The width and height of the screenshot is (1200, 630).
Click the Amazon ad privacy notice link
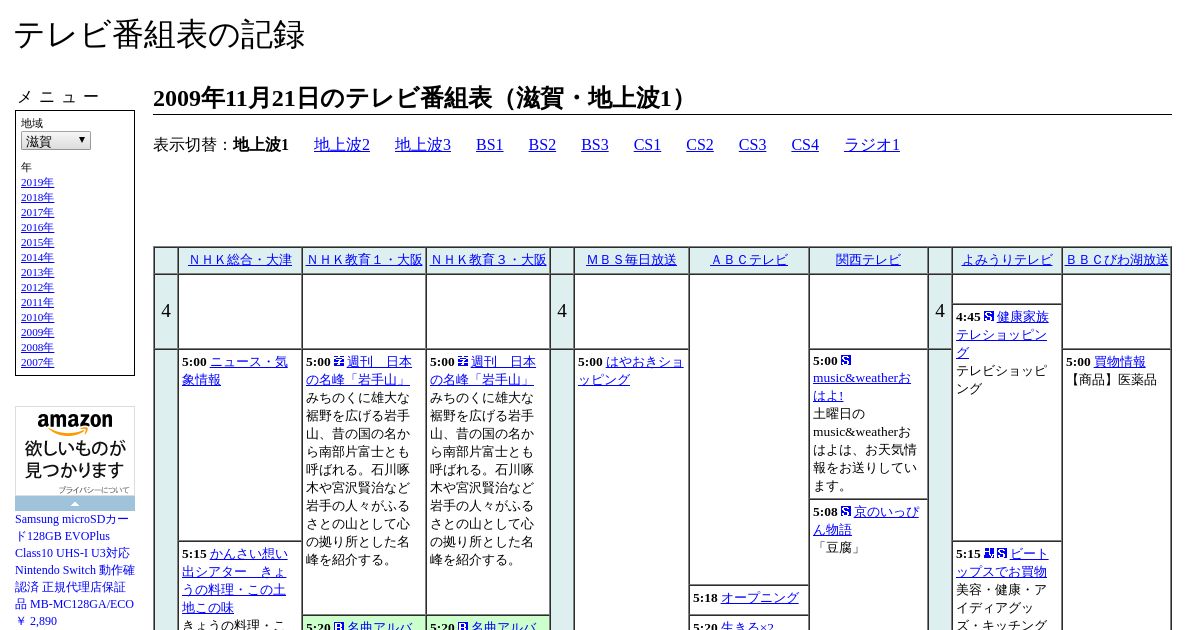click(x=93, y=490)
